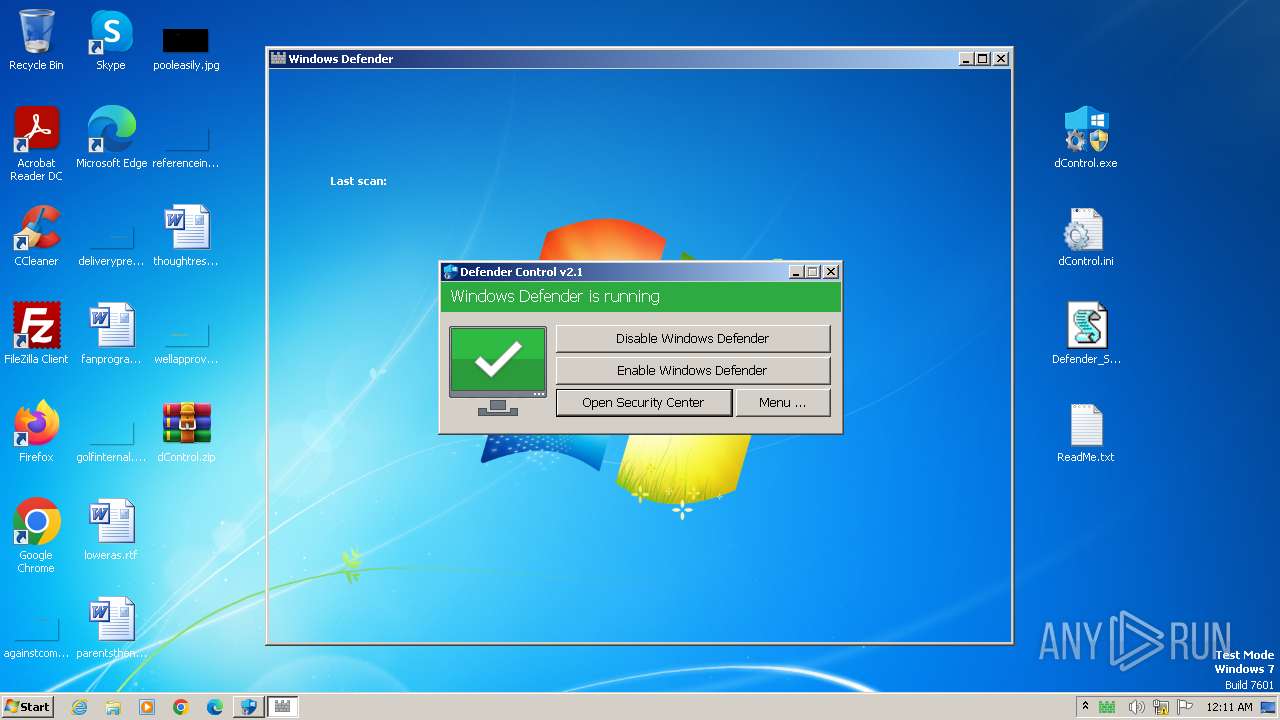Open Windows Explorer folder taskbar icon
Viewport: 1280px width, 720px height.
point(113,707)
